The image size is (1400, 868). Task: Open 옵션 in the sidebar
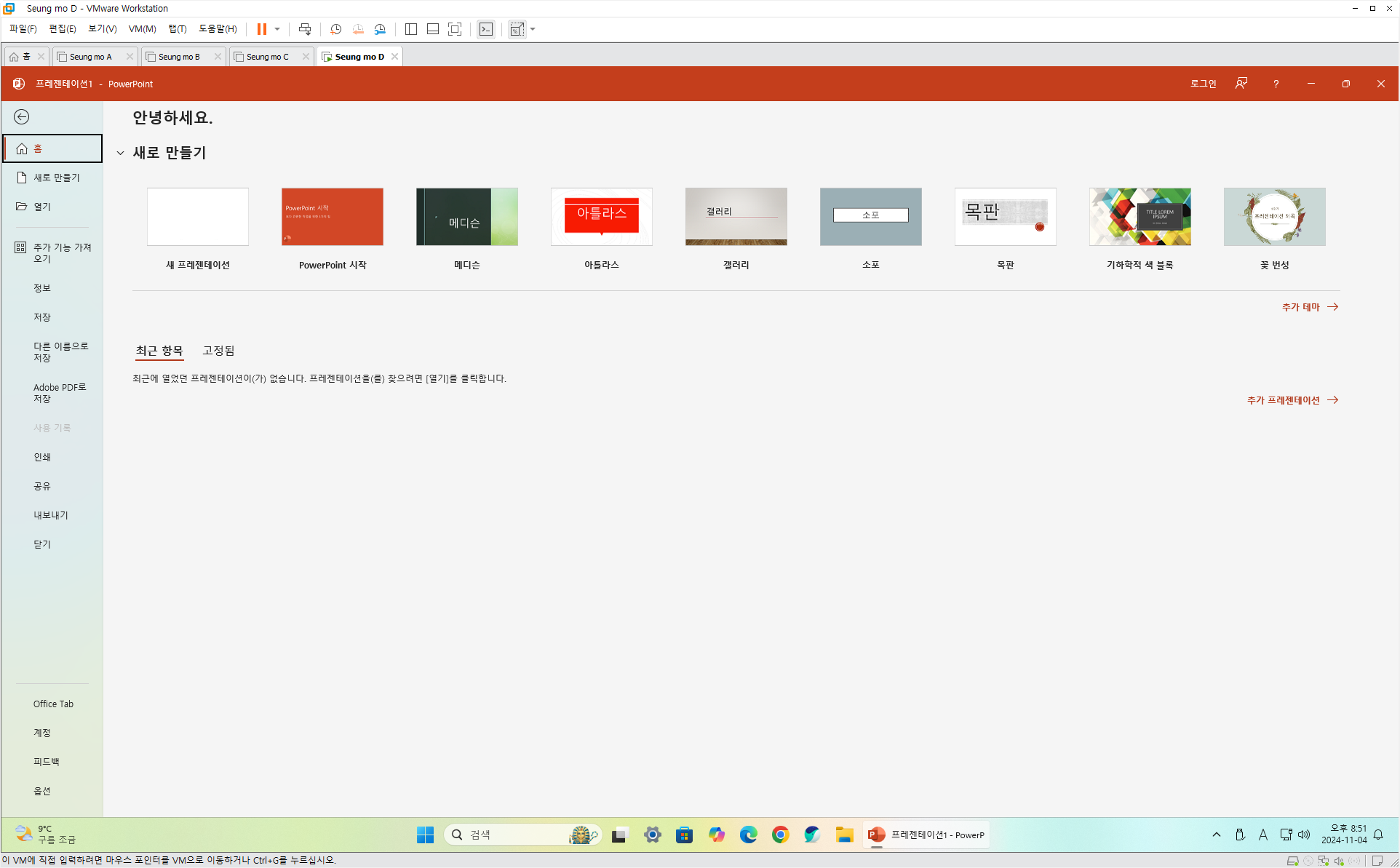(42, 791)
